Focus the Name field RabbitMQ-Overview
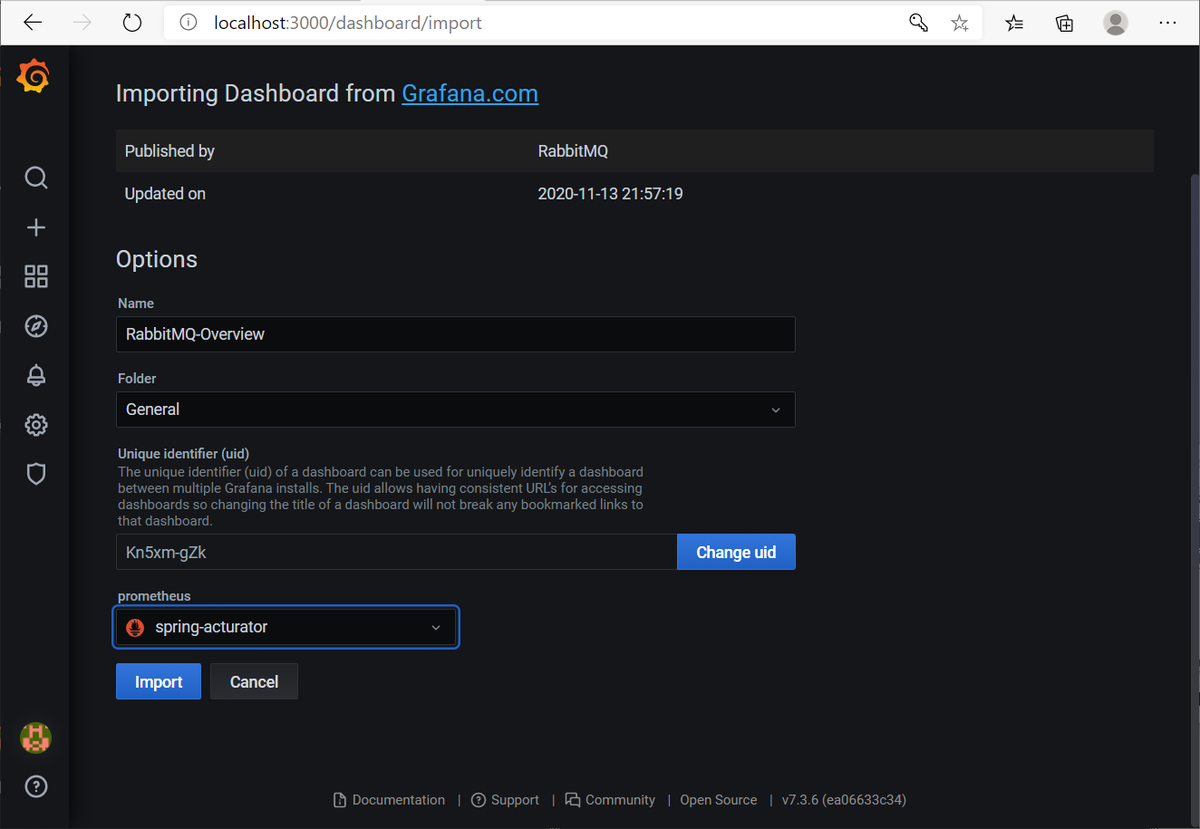 coord(455,334)
